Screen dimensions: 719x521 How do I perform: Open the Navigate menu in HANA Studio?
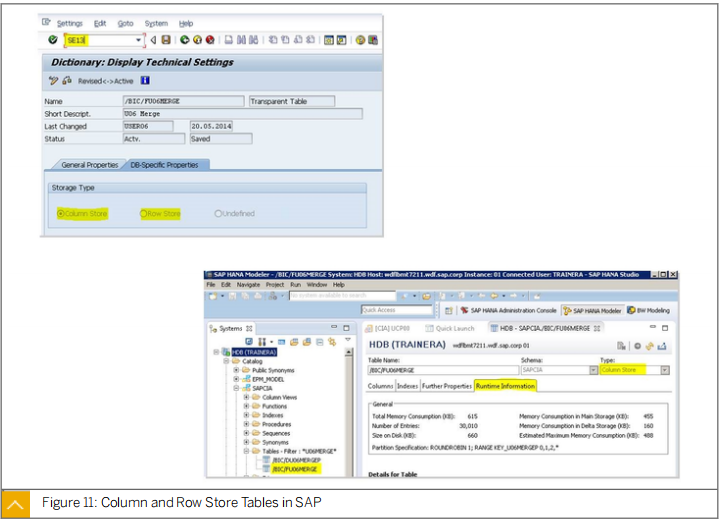[x=248, y=285]
